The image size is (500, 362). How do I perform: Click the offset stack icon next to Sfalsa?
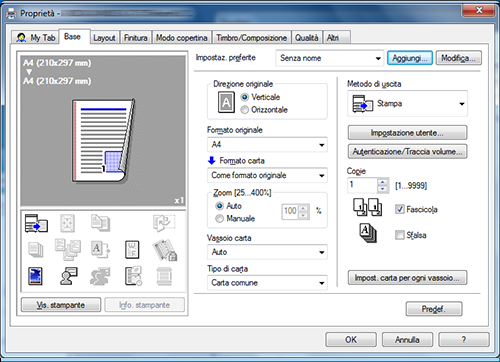(368, 233)
